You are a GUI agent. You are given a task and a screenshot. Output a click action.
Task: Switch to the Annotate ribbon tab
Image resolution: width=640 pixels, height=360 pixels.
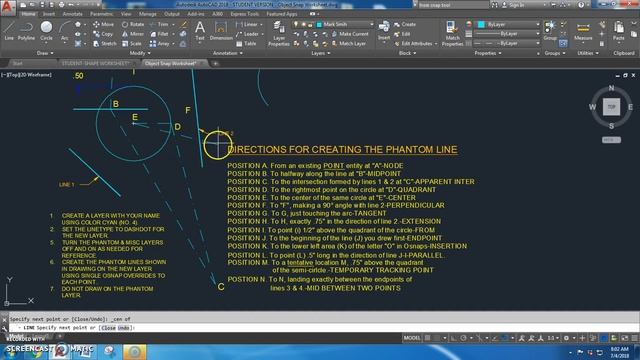[72, 14]
